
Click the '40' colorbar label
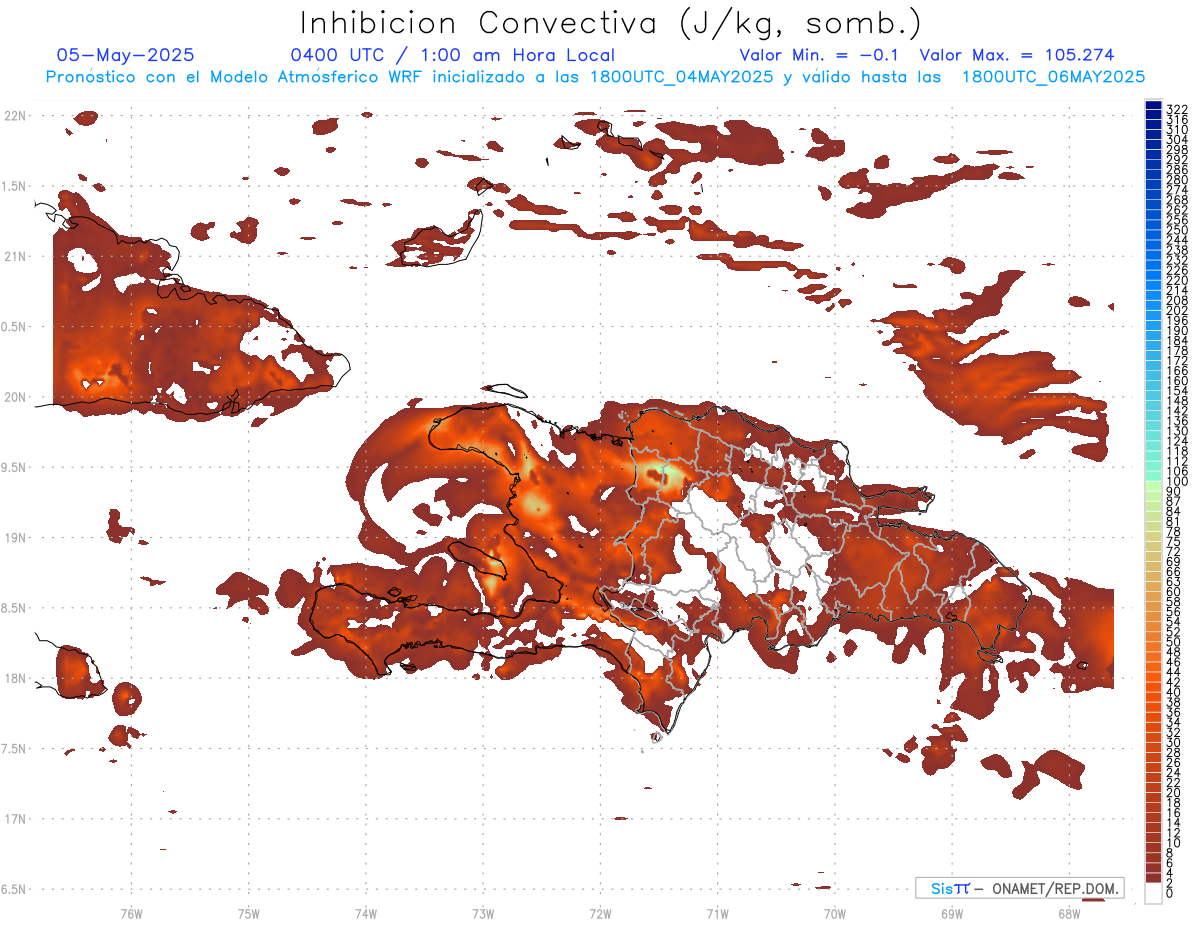pos(1173,692)
